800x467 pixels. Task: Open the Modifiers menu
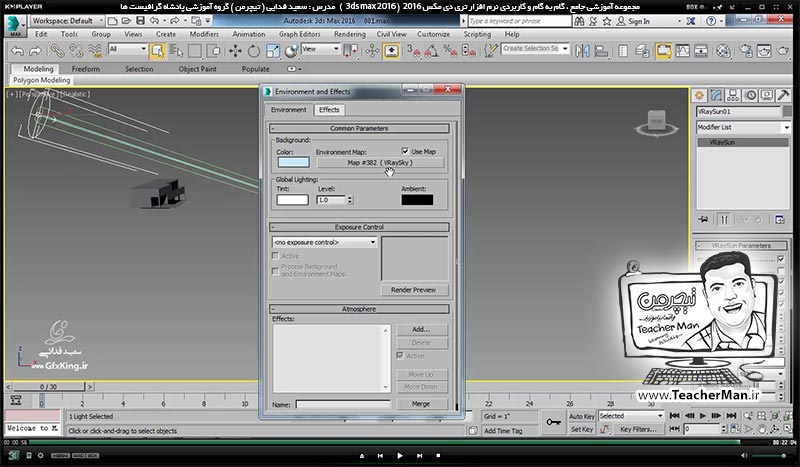(204, 34)
